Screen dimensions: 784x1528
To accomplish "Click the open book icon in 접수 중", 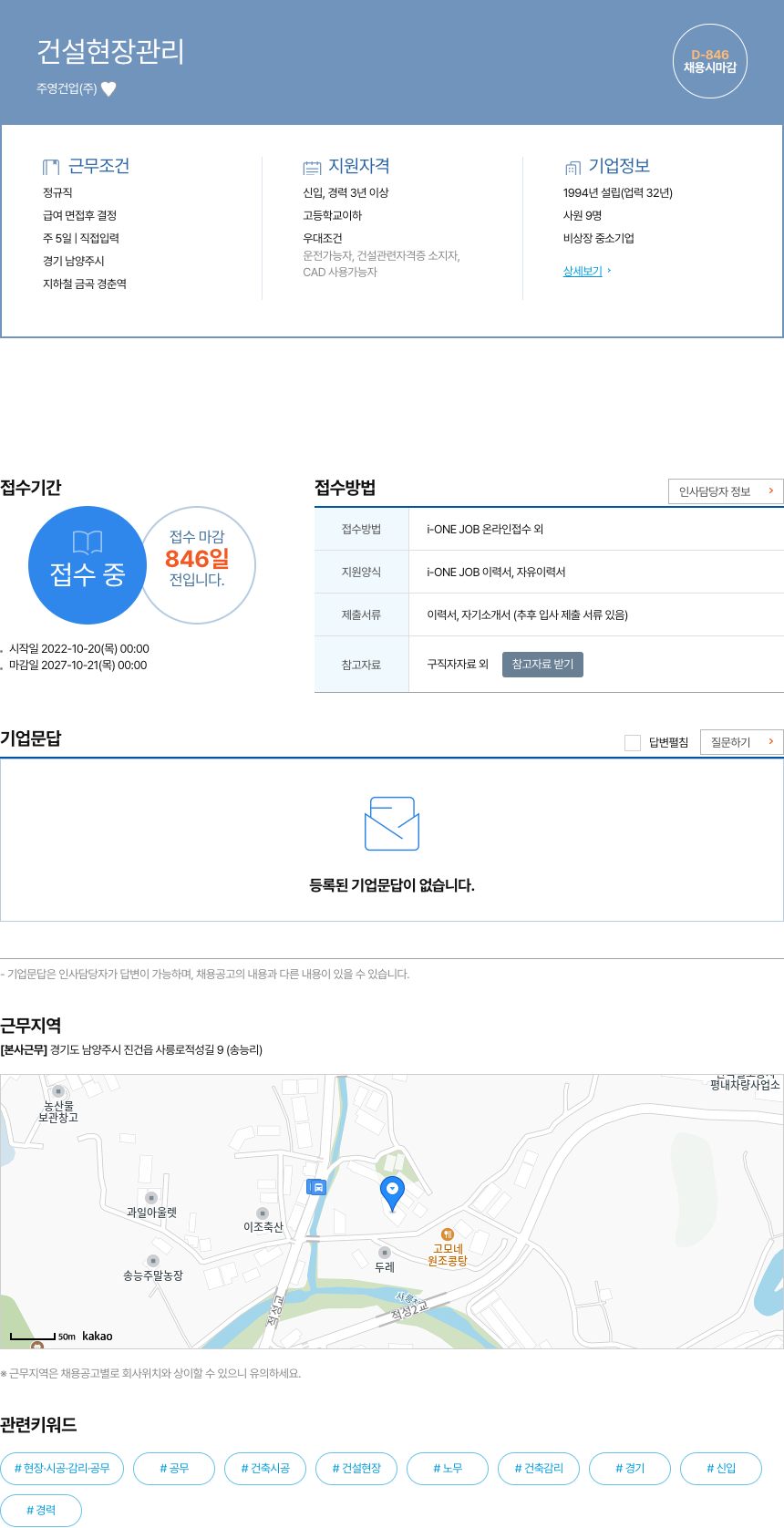I will (x=88, y=542).
